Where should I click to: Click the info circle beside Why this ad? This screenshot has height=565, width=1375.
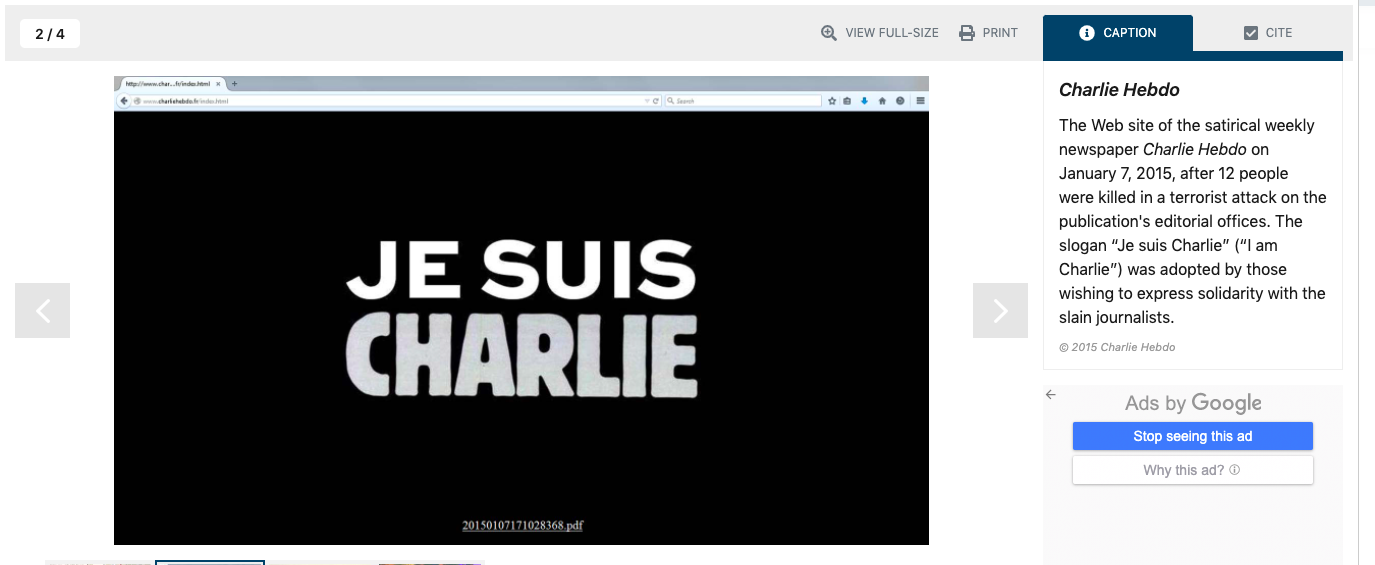coord(1235,470)
